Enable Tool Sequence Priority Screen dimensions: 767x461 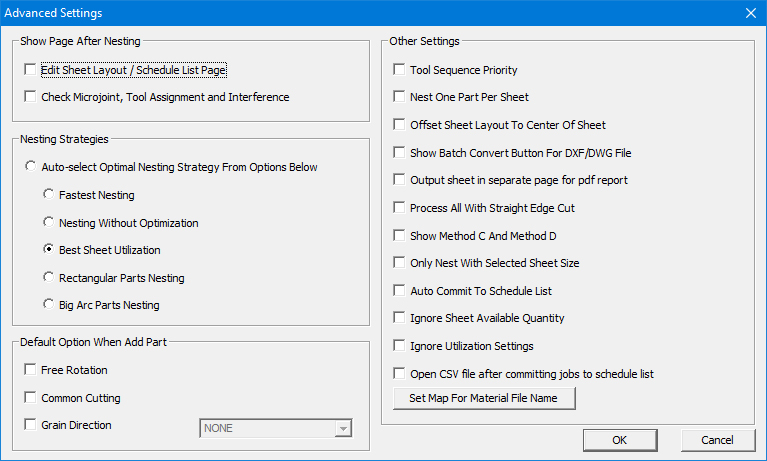(x=400, y=70)
